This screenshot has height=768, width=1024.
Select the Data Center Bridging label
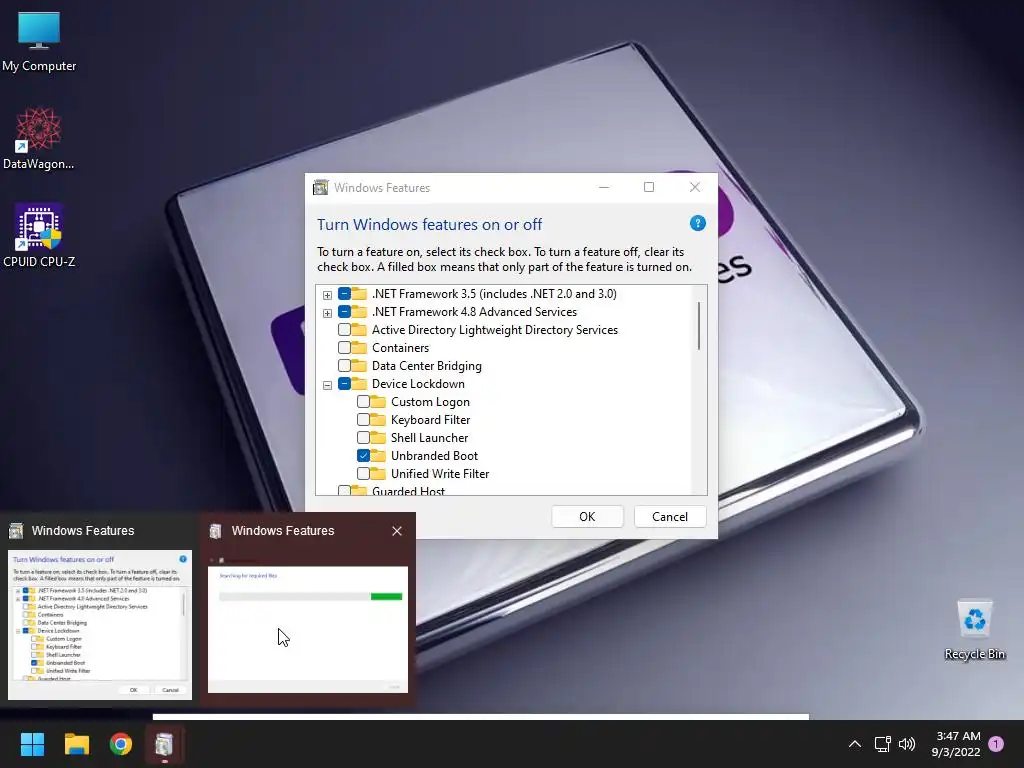tap(426, 366)
